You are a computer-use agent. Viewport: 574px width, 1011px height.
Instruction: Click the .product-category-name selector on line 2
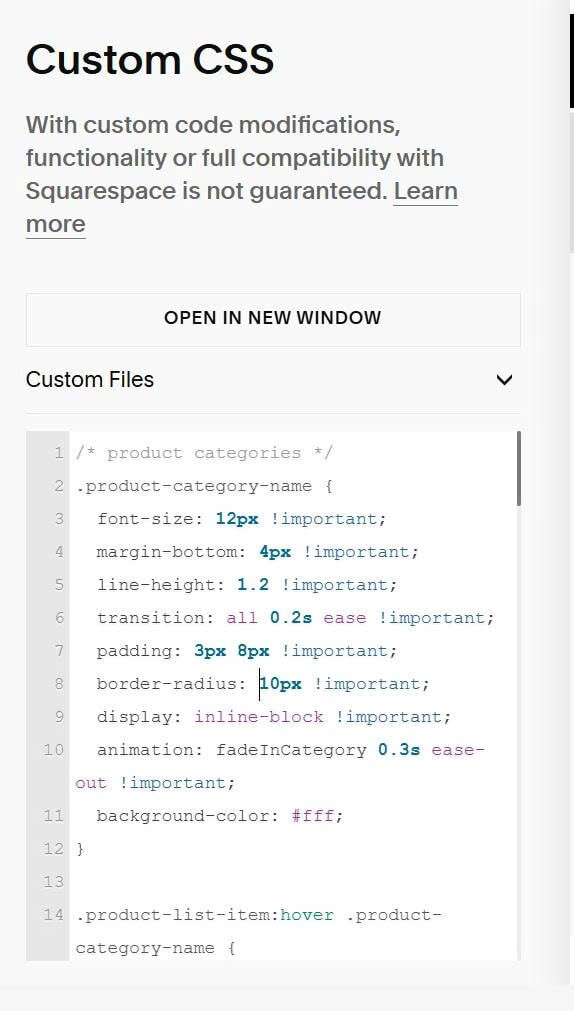[x=193, y=486]
